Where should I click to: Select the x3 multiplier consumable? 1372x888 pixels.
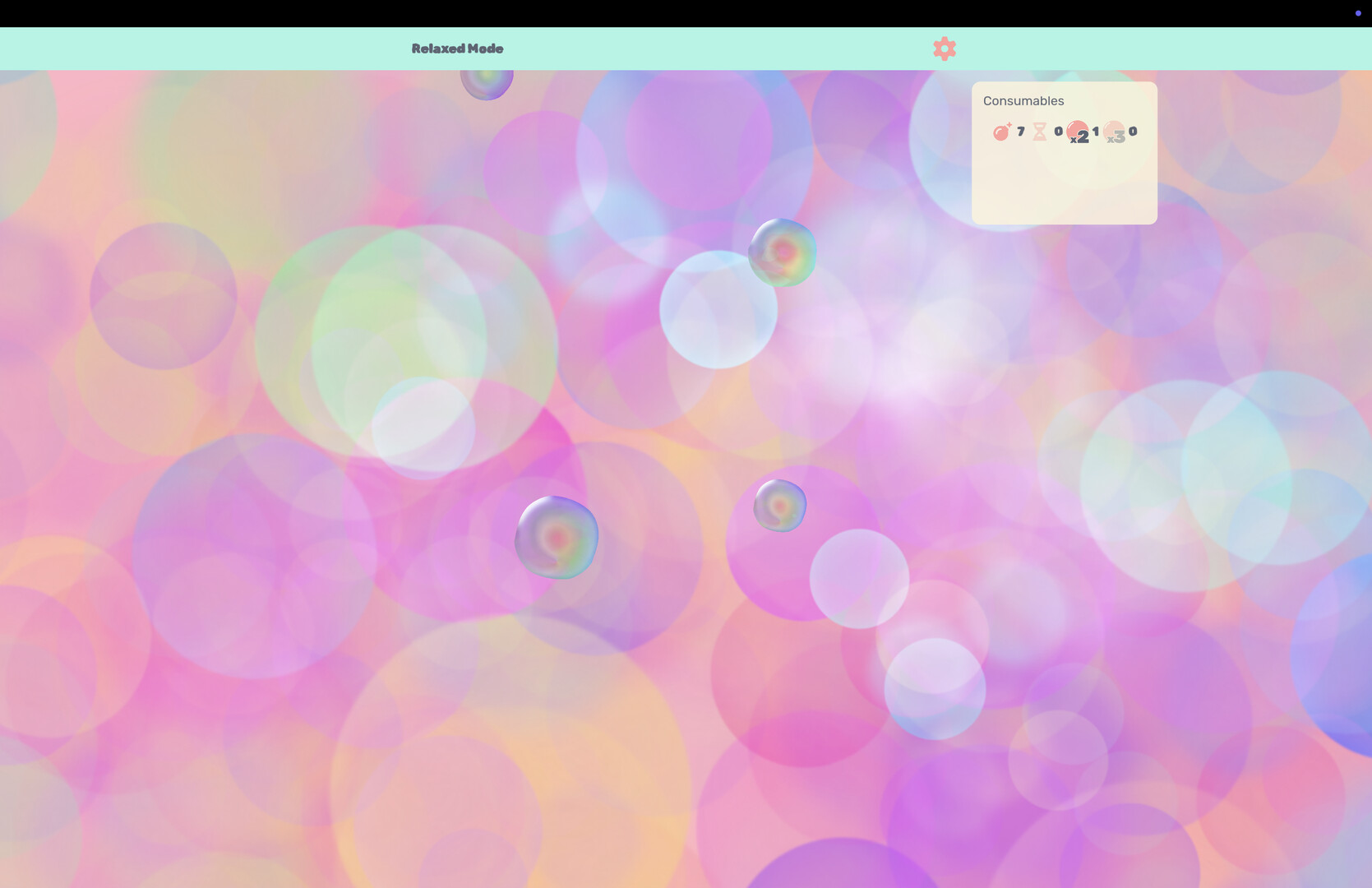(x=1115, y=132)
